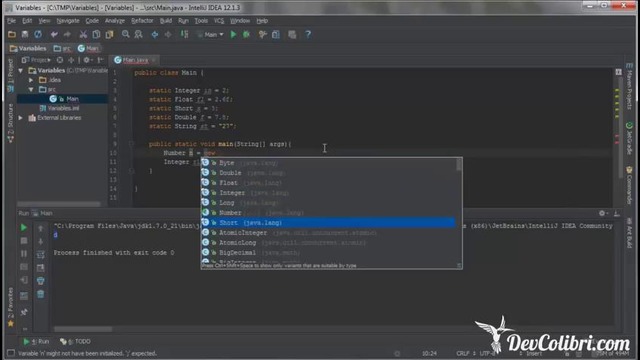Choose AtomicInteger from the completion popup

click(x=329, y=233)
